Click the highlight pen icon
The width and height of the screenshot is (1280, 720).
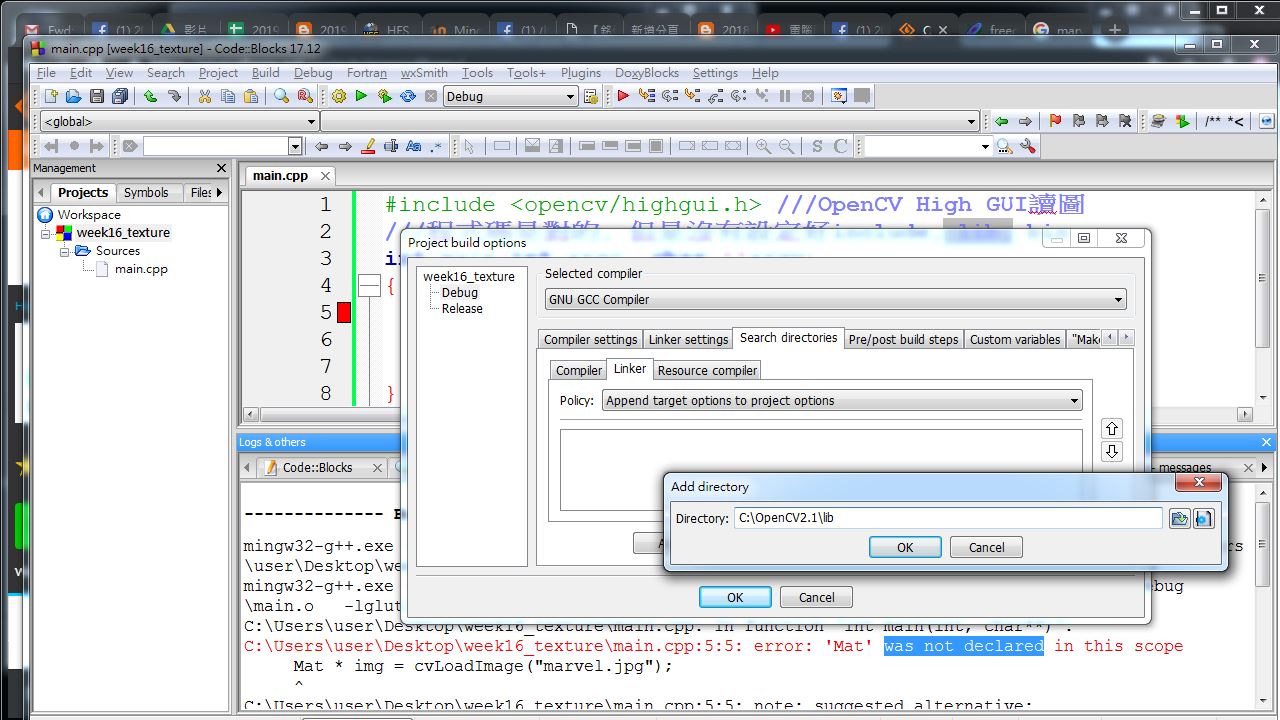coord(367,146)
